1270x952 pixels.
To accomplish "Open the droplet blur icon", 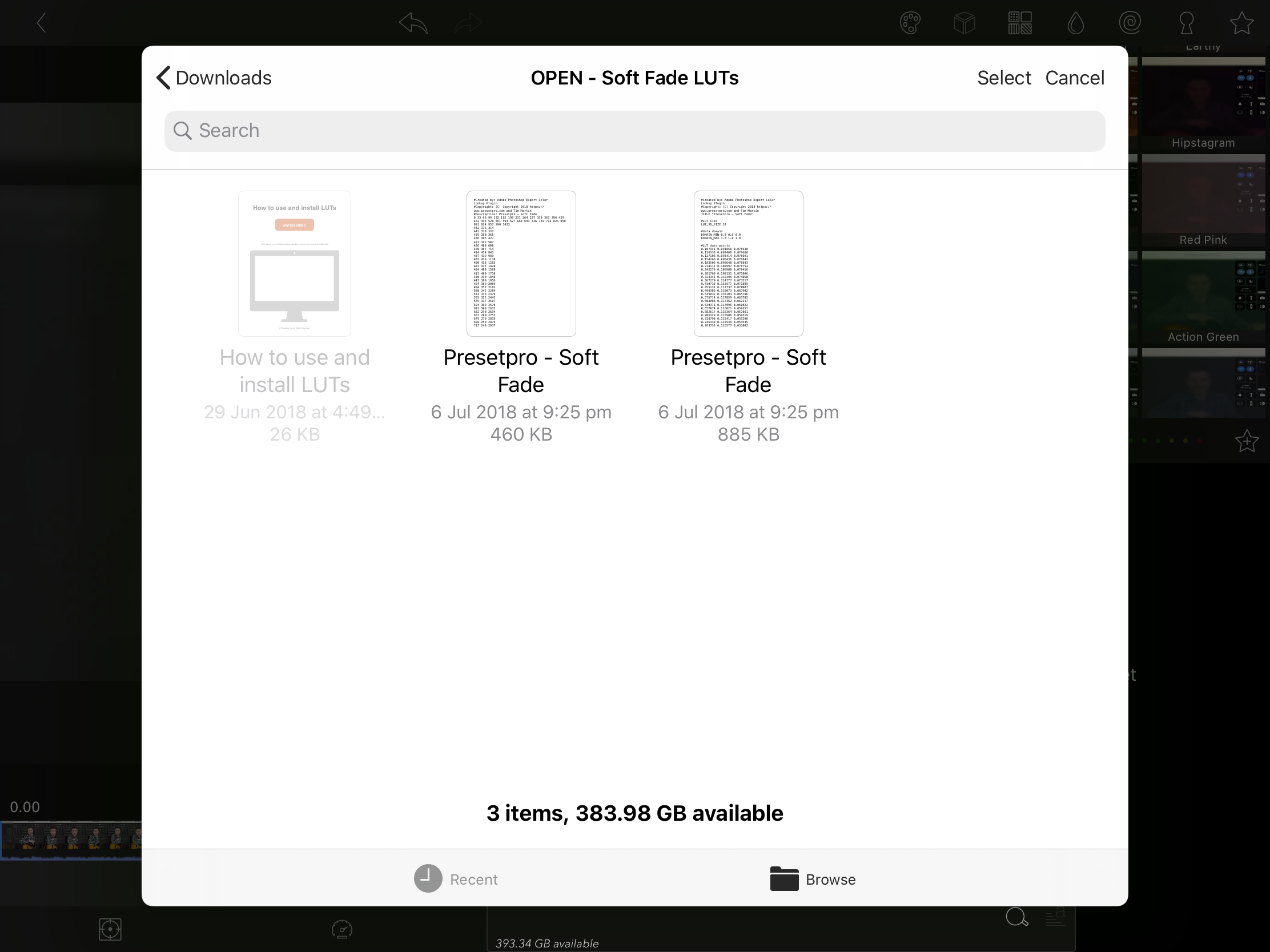I will click(1075, 23).
